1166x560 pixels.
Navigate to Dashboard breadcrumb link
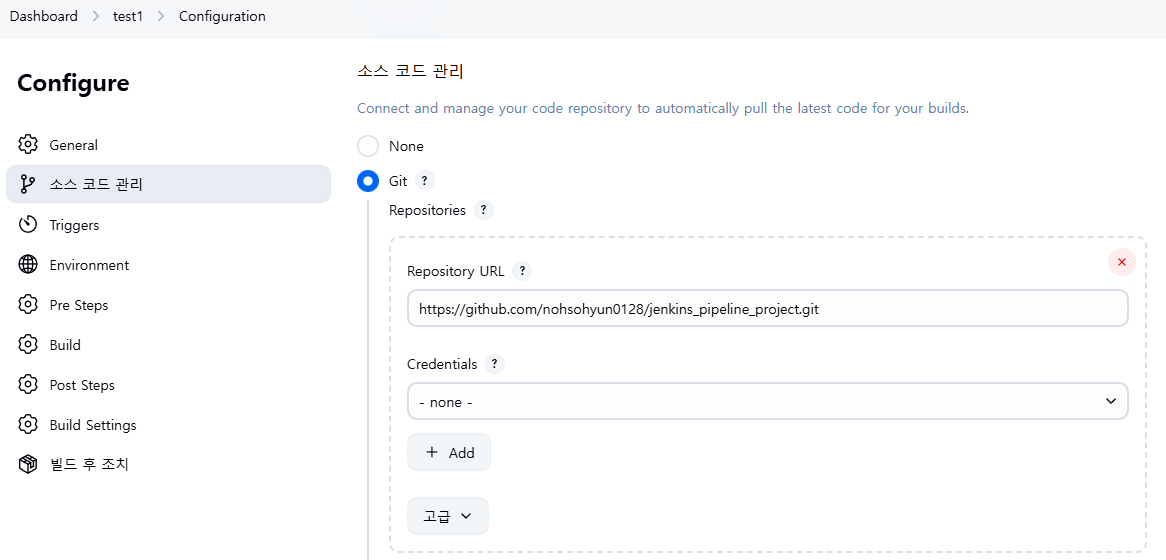(x=44, y=16)
